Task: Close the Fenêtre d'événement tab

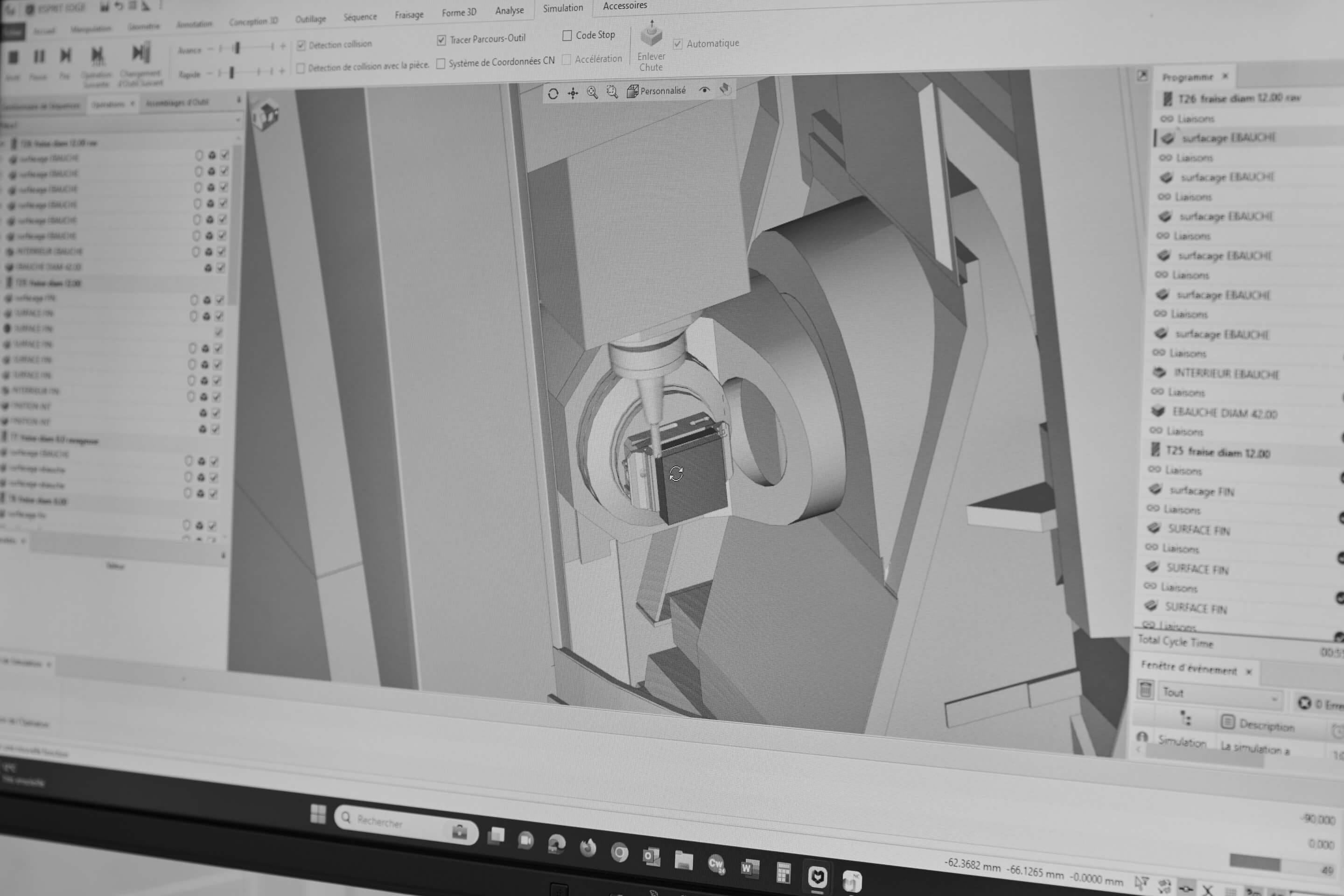Action: [x=1249, y=672]
